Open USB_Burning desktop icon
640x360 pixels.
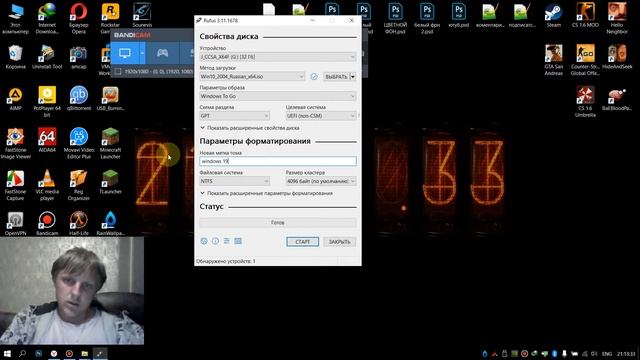tap(110, 98)
